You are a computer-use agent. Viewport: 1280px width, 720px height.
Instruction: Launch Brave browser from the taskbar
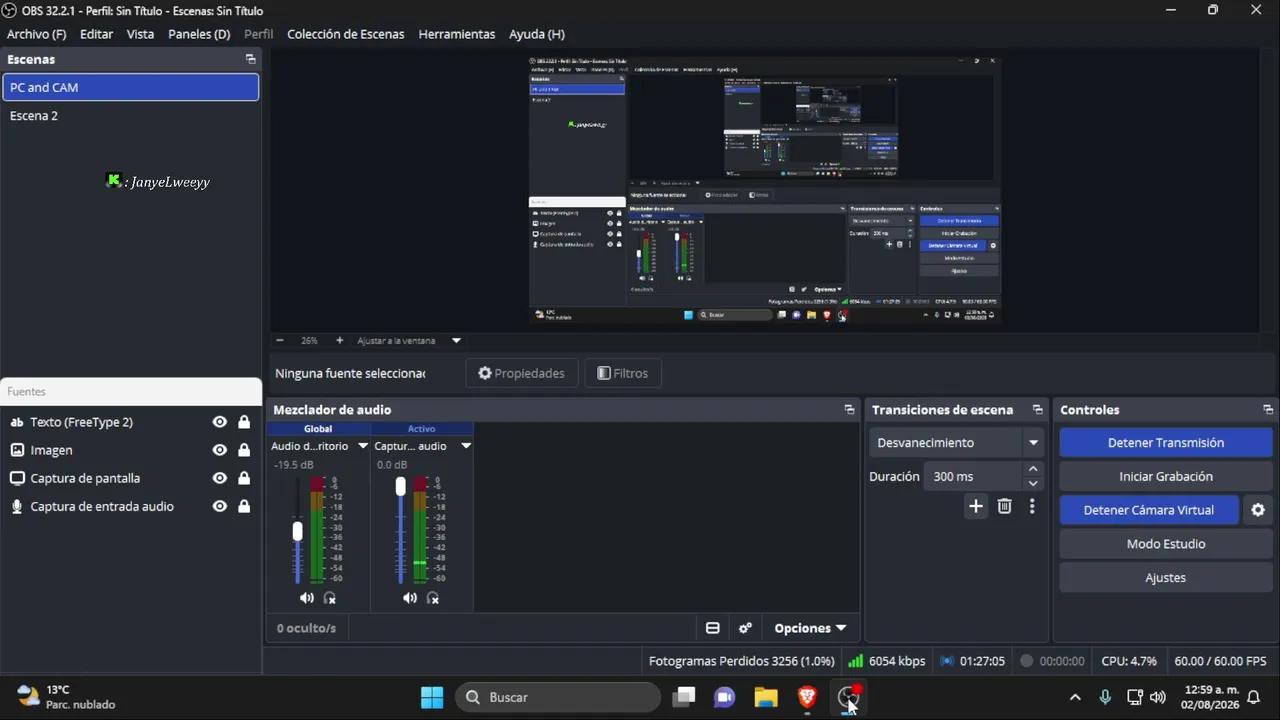click(807, 697)
